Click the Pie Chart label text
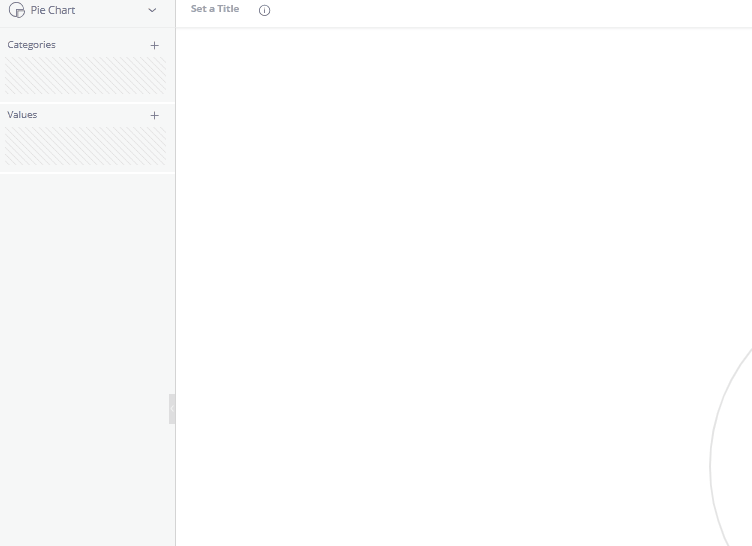The image size is (752, 546). click(53, 10)
